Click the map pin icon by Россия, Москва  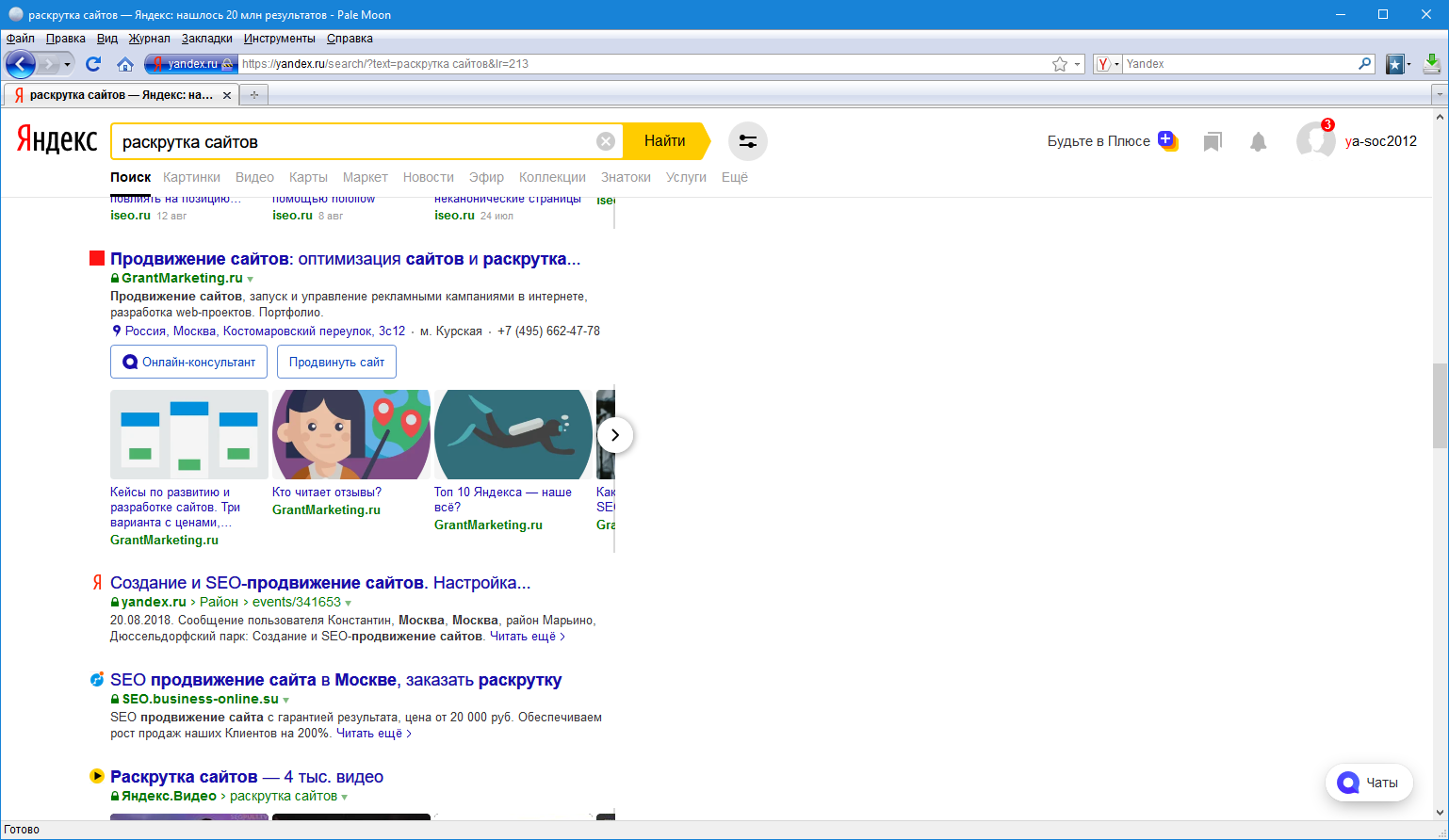[x=117, y=331]
